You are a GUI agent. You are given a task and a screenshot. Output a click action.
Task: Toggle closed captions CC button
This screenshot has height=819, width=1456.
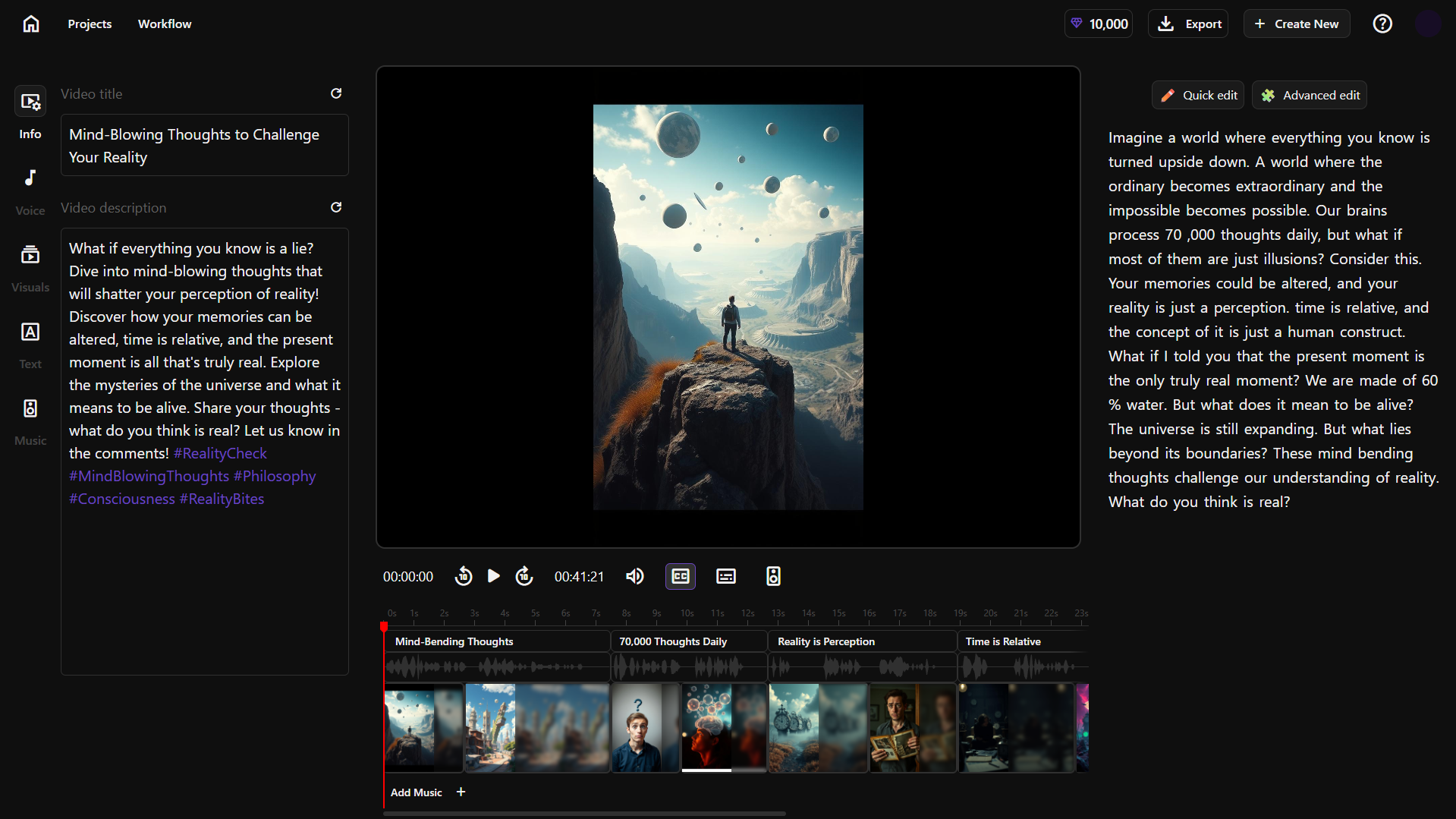(x=681, y=577)
